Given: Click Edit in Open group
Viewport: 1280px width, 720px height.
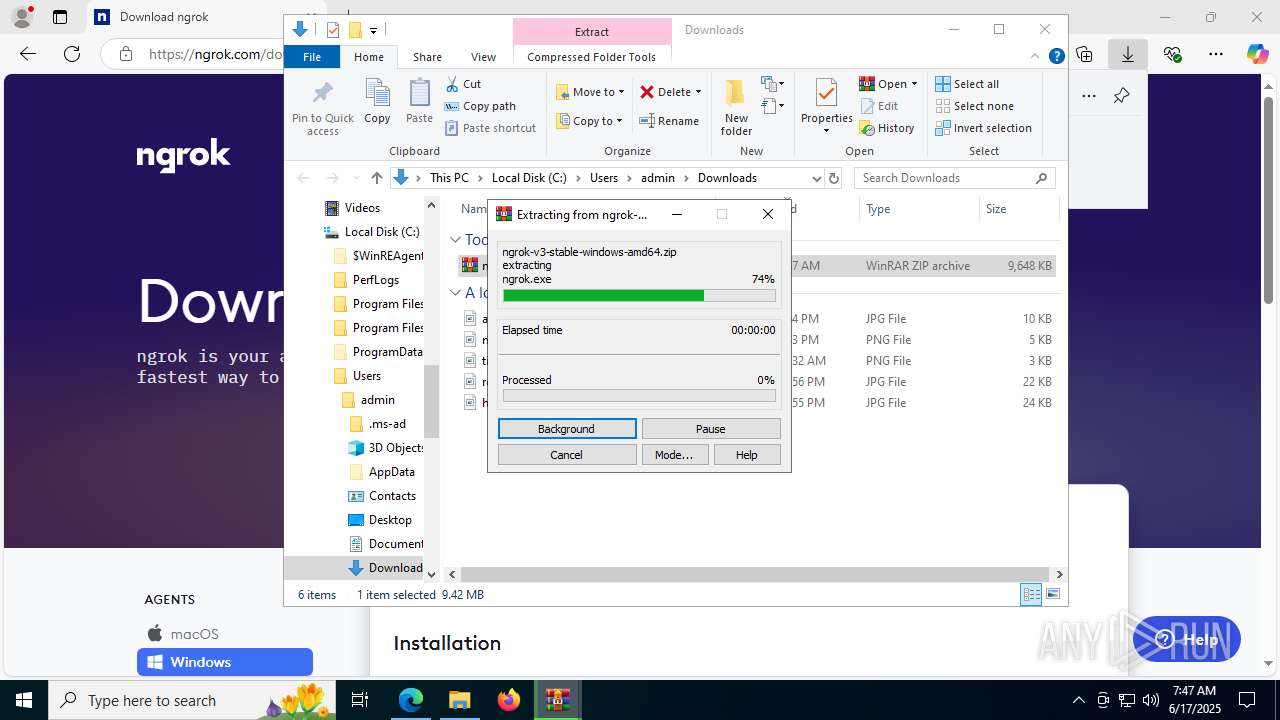Looking at the screenshot, I should (878, 106).
